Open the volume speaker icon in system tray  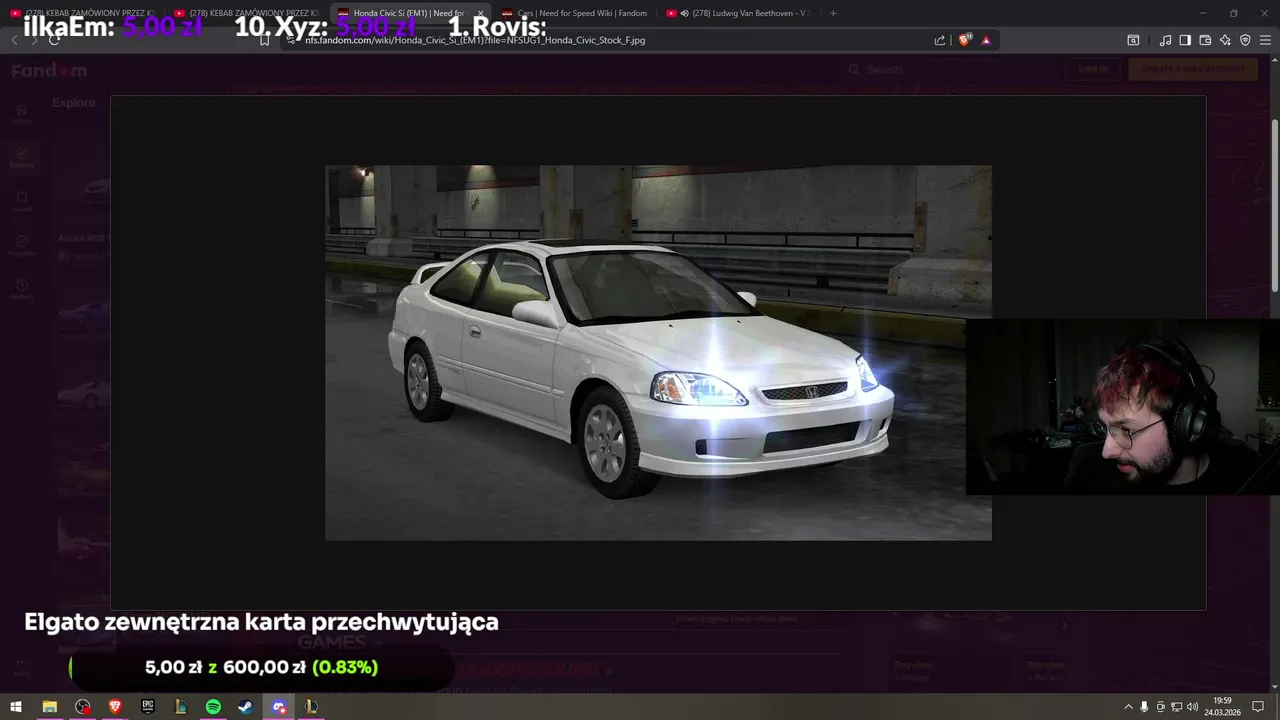pos(1192,706)
